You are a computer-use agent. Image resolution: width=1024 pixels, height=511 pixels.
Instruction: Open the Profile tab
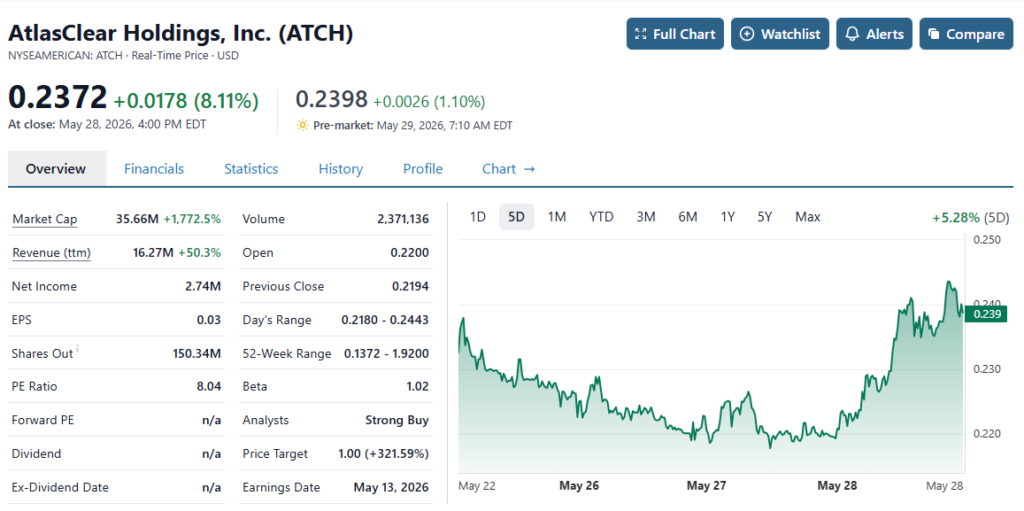tap(423, 169)
